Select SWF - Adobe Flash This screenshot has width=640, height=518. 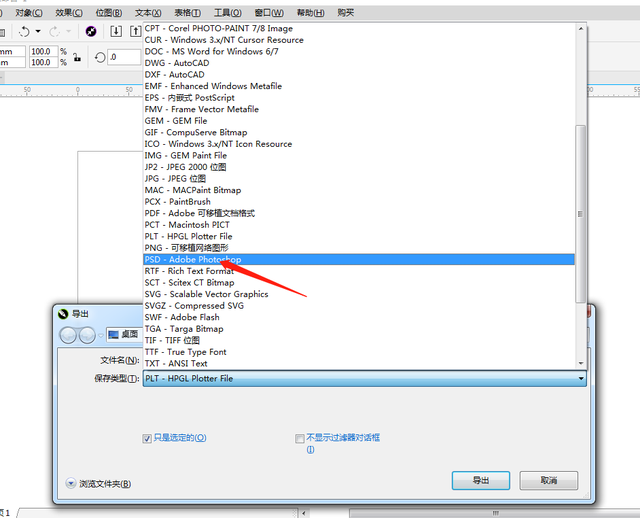point(359,318)
